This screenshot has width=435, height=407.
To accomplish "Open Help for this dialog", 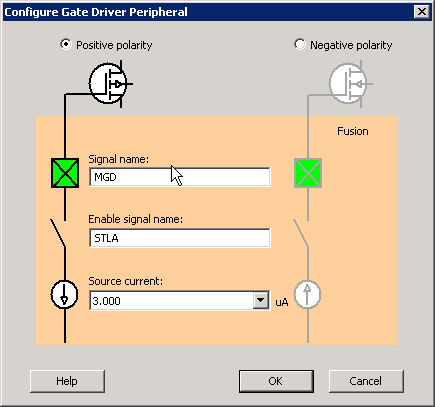I will [67, 381].
